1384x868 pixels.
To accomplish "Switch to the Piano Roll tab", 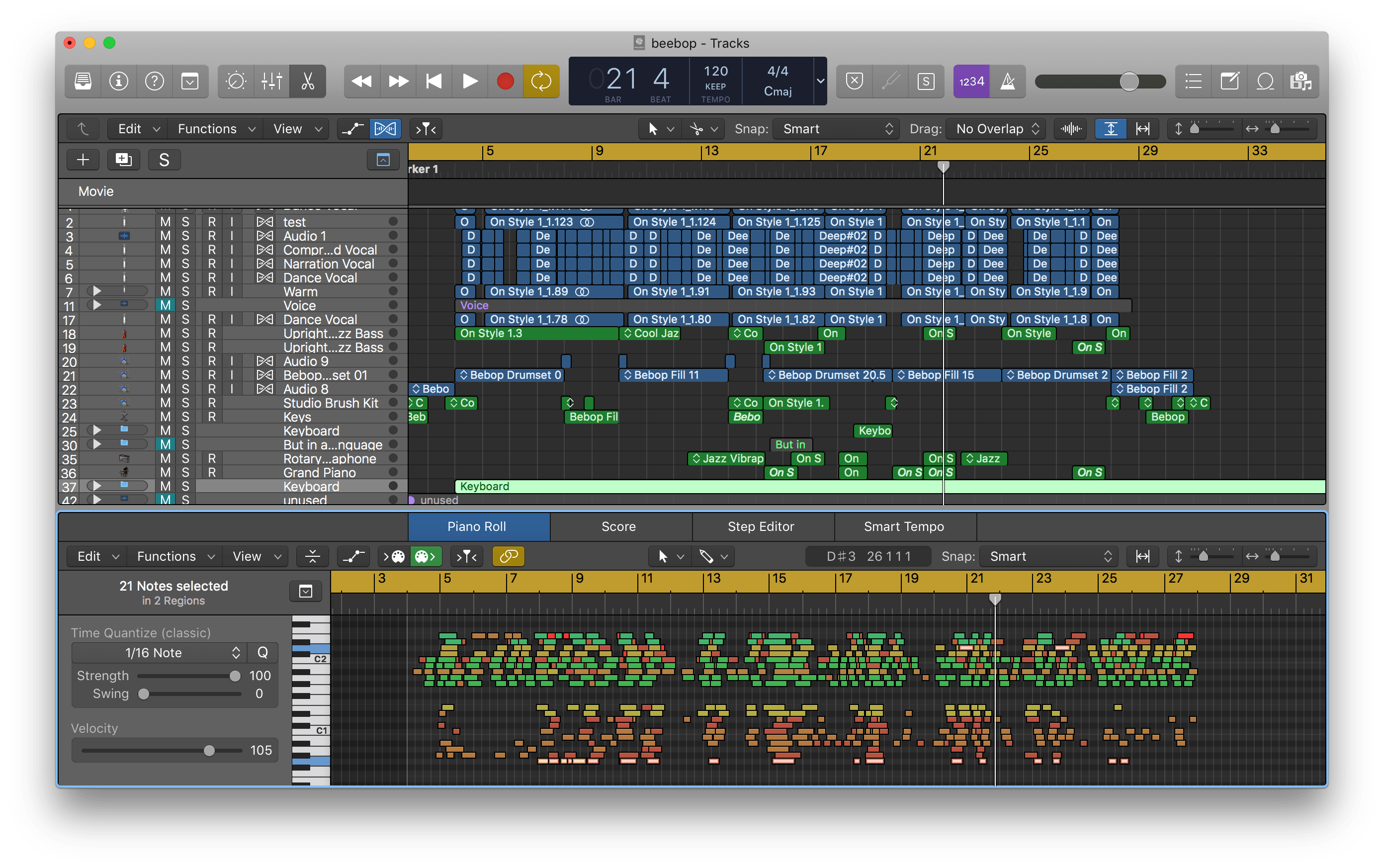I will (x=478, y=526).
